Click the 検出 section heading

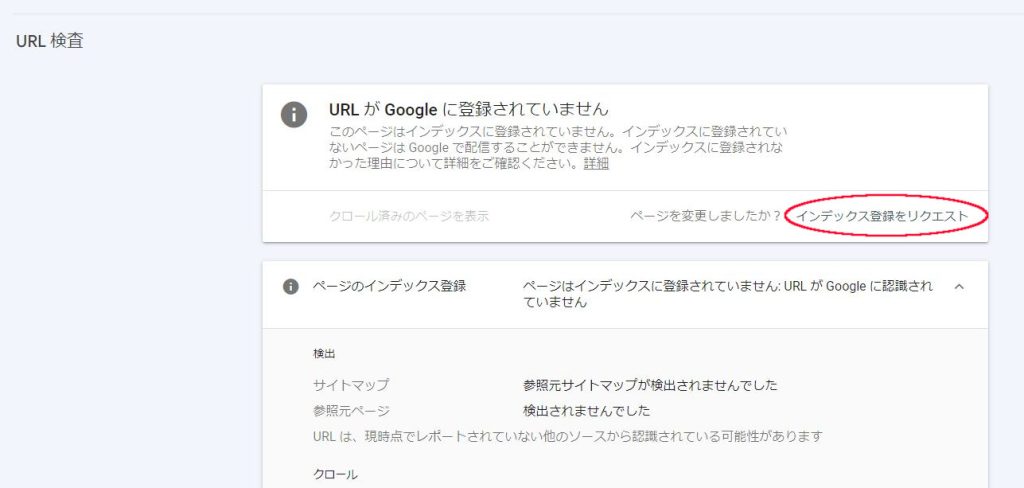coord(324,354)
